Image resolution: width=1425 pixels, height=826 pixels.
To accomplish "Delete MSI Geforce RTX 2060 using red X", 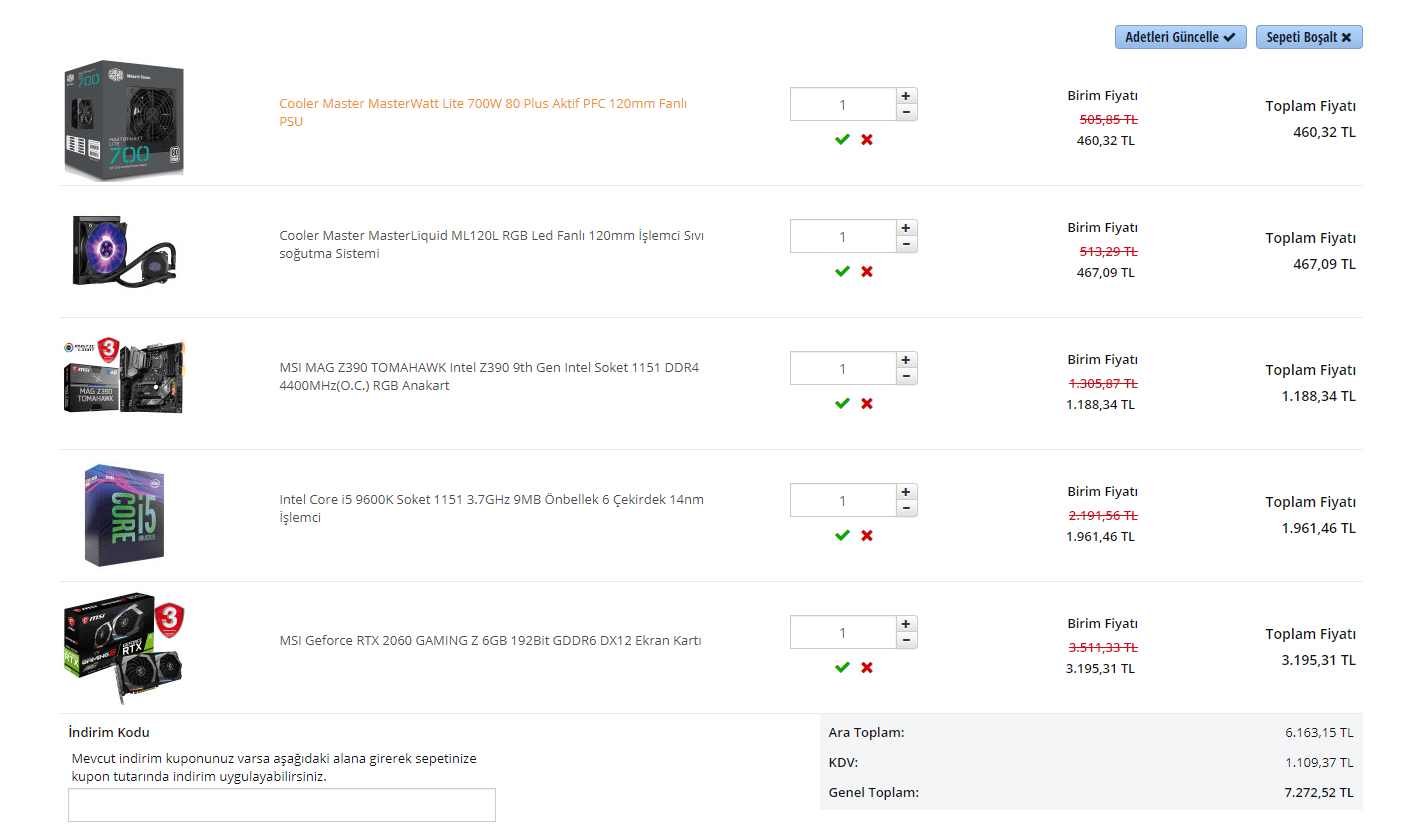I will coord(867,667).
